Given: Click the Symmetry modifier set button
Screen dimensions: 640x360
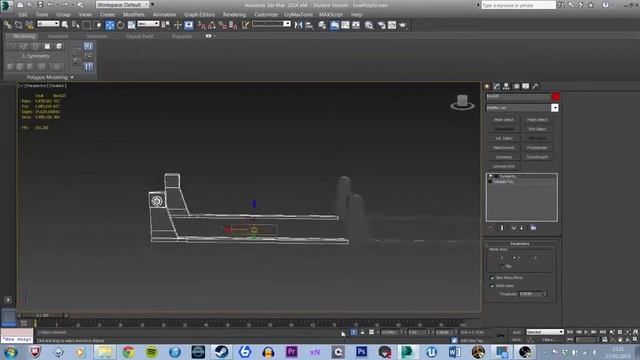Looking at the screenshot, I should click(x=504, y=157).
